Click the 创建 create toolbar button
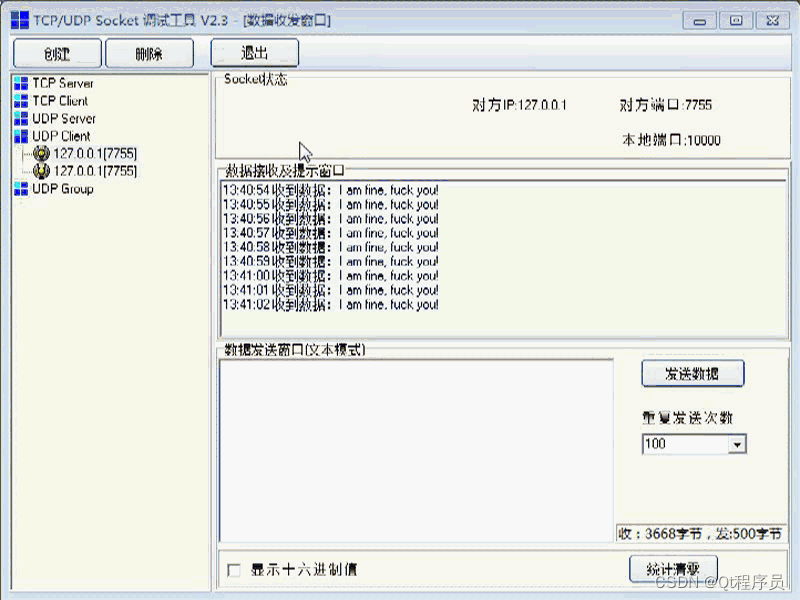The height and width of the screenshot is (600, 800). tap(56, 53)
